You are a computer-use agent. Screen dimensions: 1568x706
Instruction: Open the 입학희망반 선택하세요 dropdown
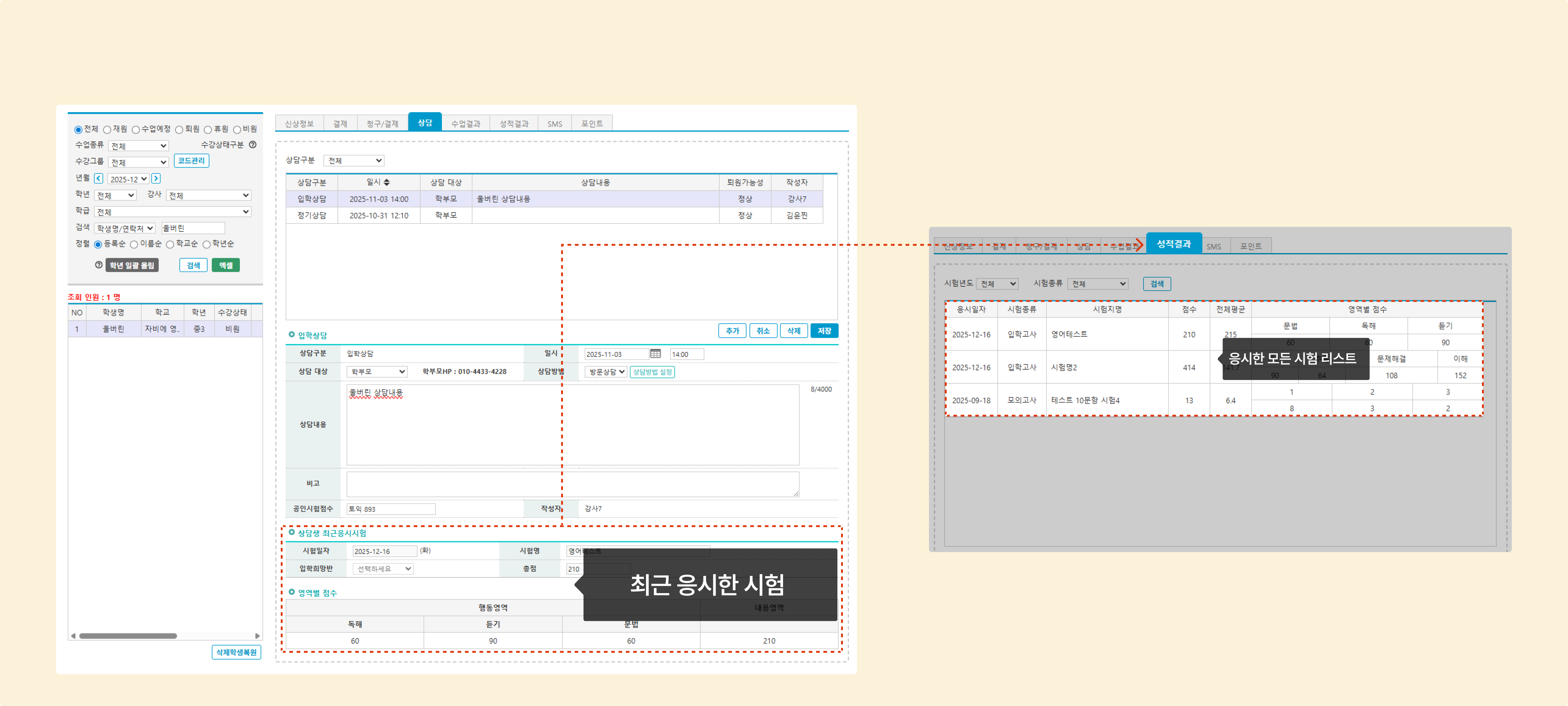(383, 568)
